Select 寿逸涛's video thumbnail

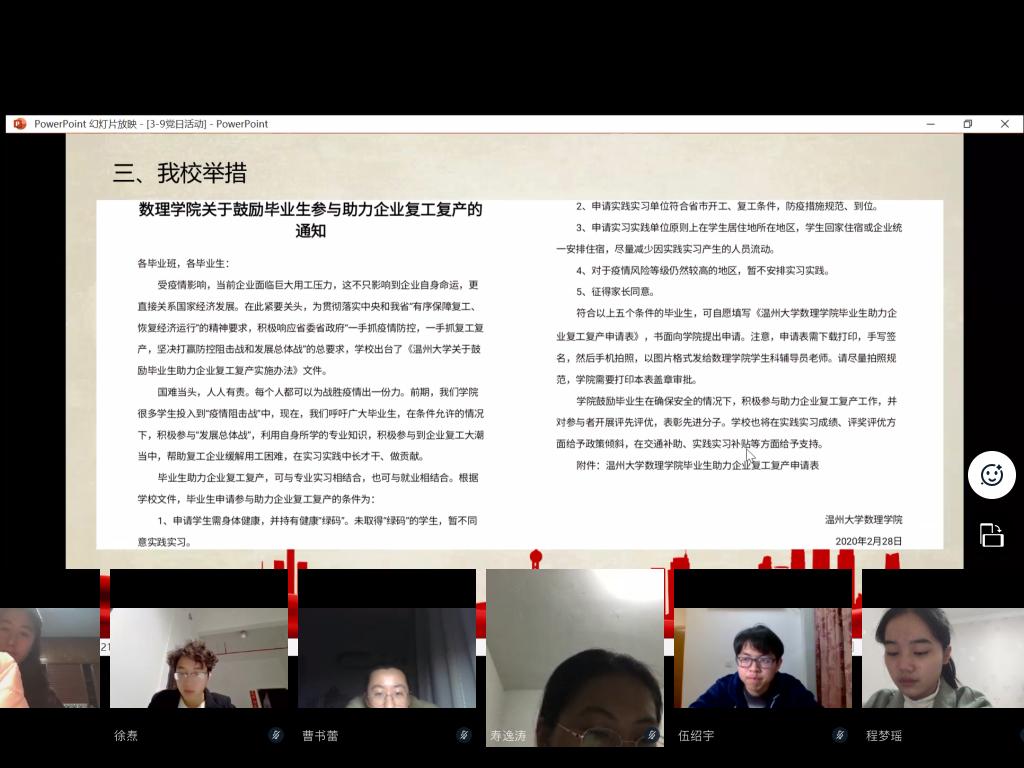574,650
